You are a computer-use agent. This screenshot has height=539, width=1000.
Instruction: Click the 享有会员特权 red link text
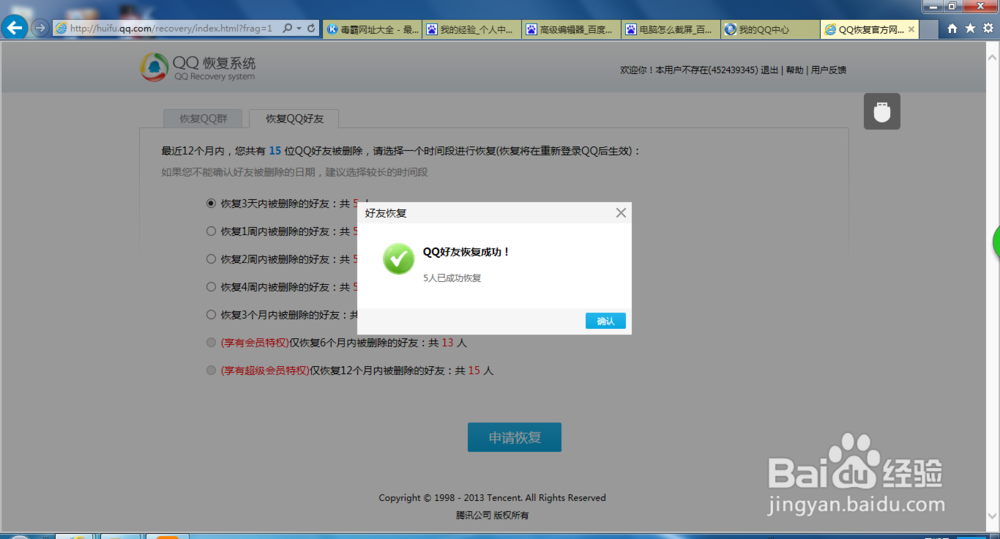[x=254, y=343]
